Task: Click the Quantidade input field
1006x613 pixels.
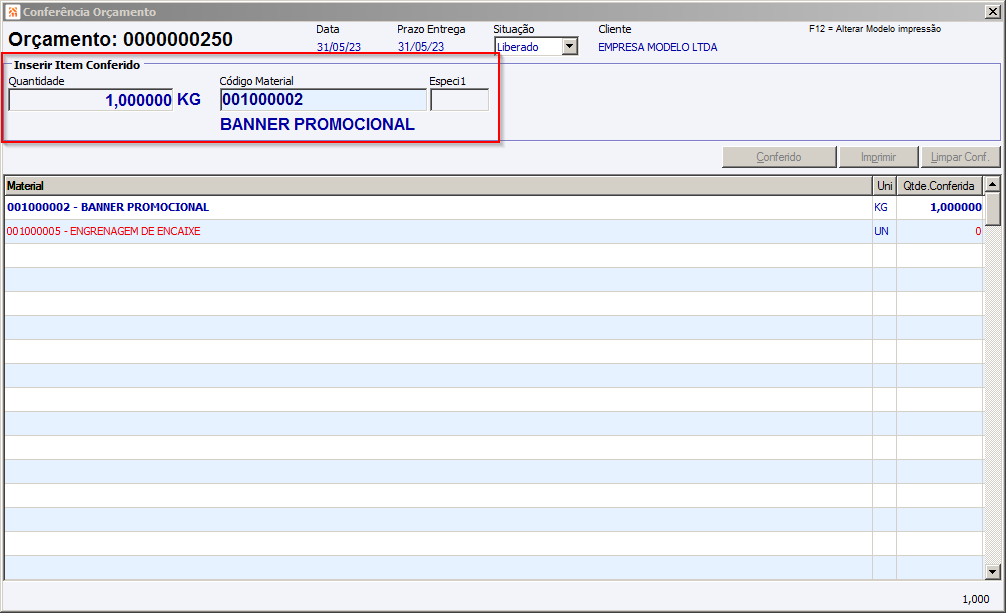Action: point(90,100)
